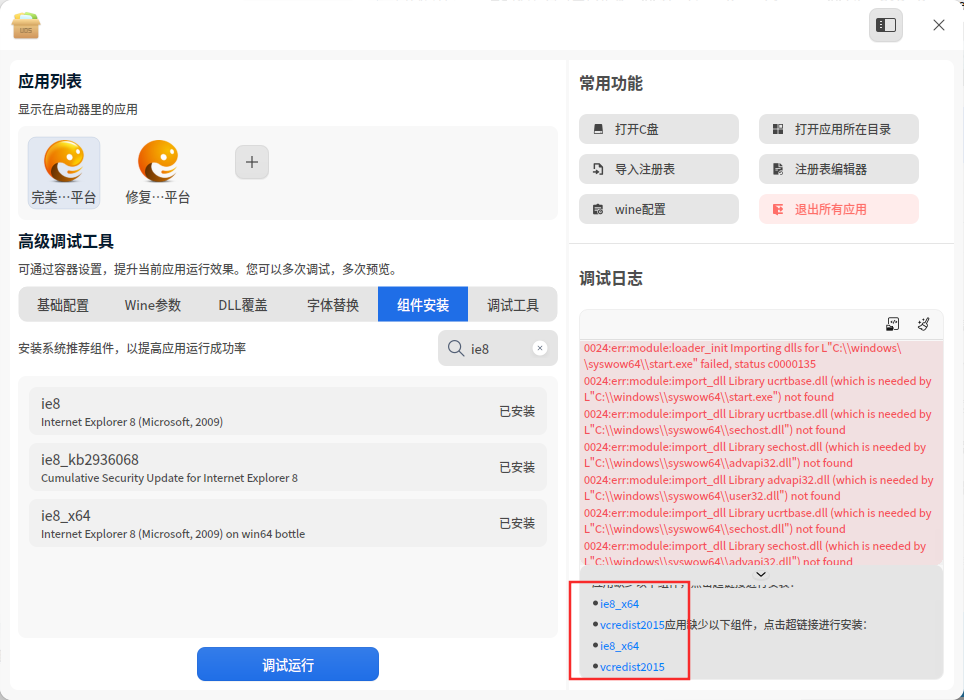Clear the ie8 search text
The image size is (964, 700).
tap(540, 348)
